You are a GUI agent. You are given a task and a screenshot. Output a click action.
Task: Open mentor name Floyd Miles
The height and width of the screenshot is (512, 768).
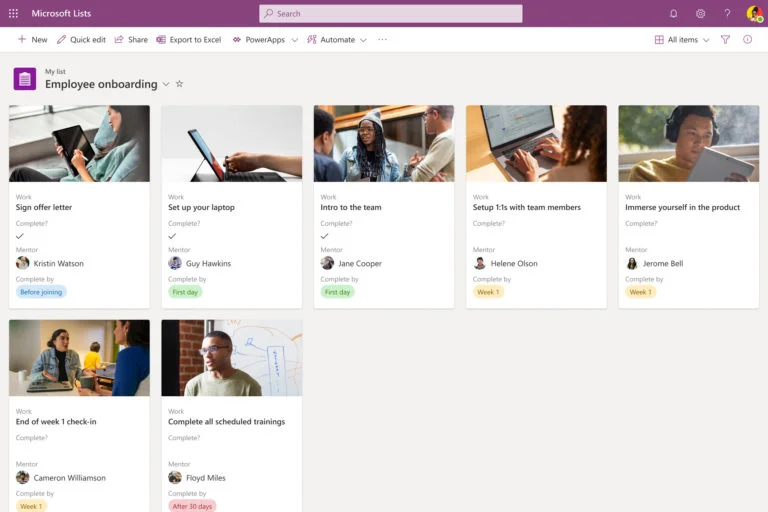pyautogui.click(x=206, y=478)
